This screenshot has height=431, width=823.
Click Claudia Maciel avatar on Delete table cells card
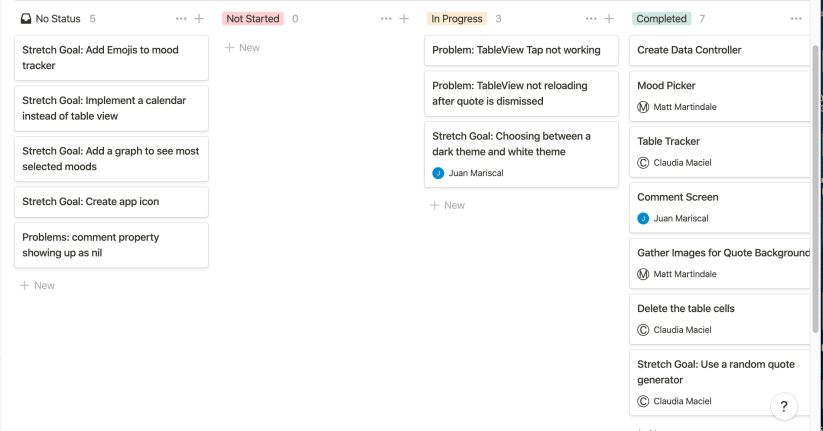click(643, 330)
